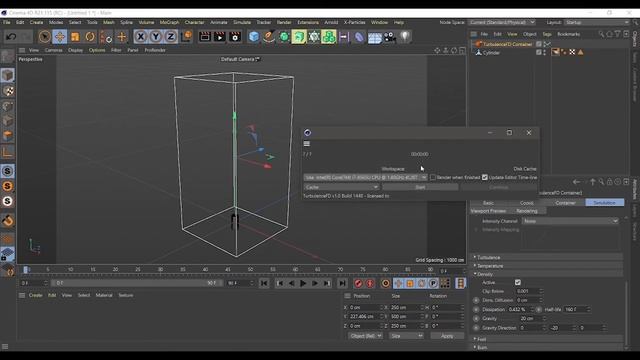The image size is (640, 360).
Task: Select TurbulenceFD Container object
Action: point(507,44)
